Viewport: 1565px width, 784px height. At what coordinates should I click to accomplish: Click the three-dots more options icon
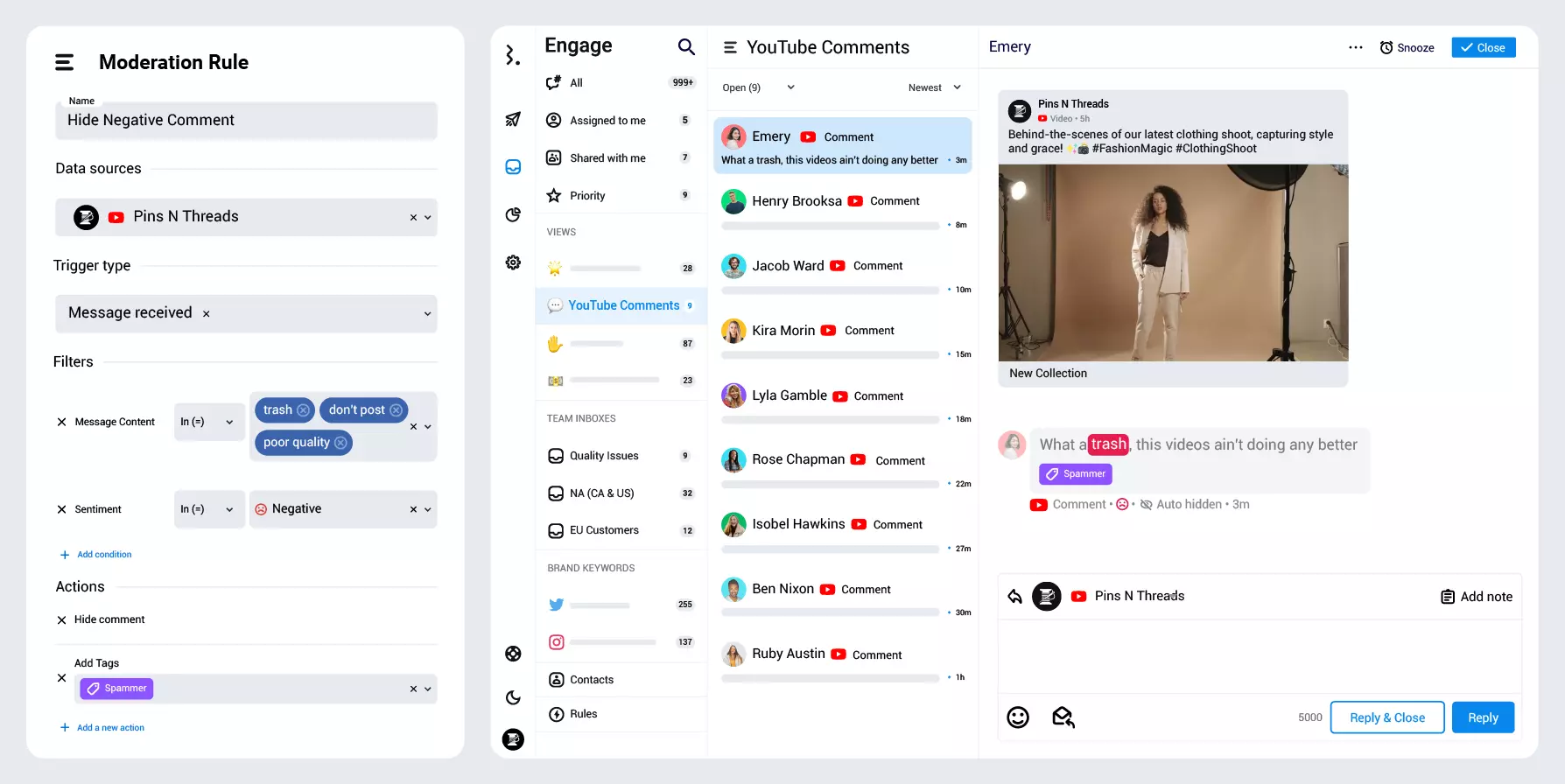tap(1355, 47)
